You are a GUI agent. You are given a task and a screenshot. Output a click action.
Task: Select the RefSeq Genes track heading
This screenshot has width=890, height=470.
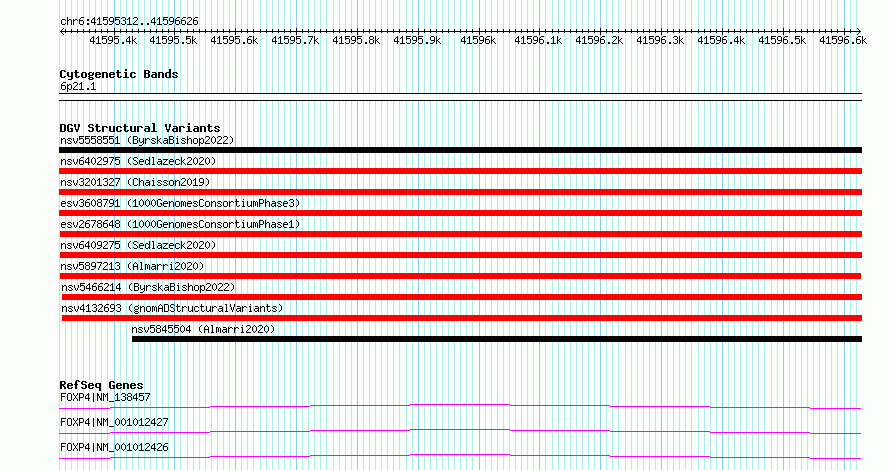coord(101,385)
